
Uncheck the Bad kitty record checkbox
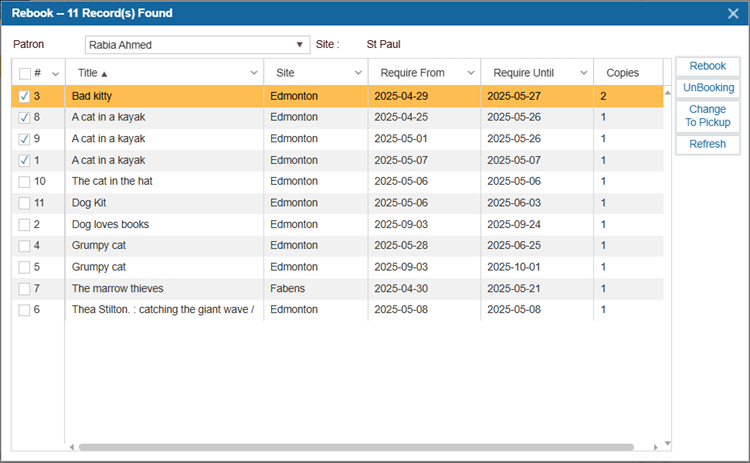24,96
